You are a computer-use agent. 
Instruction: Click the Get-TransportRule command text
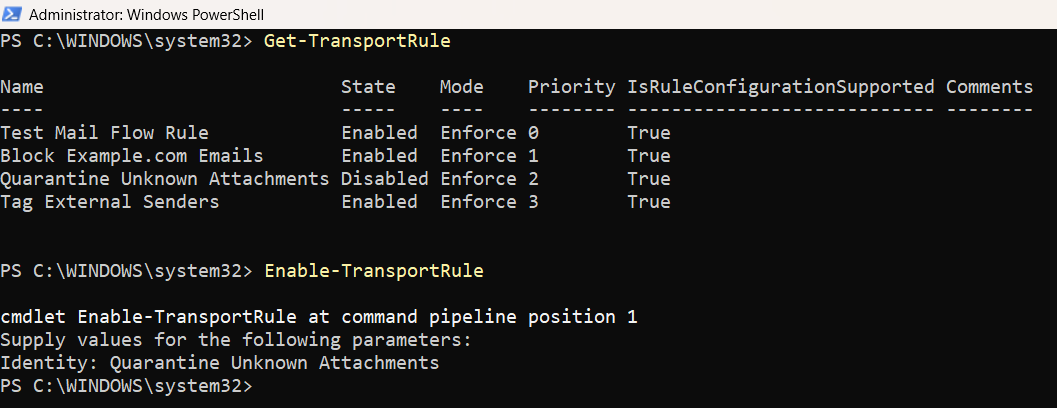coord(357,42)
